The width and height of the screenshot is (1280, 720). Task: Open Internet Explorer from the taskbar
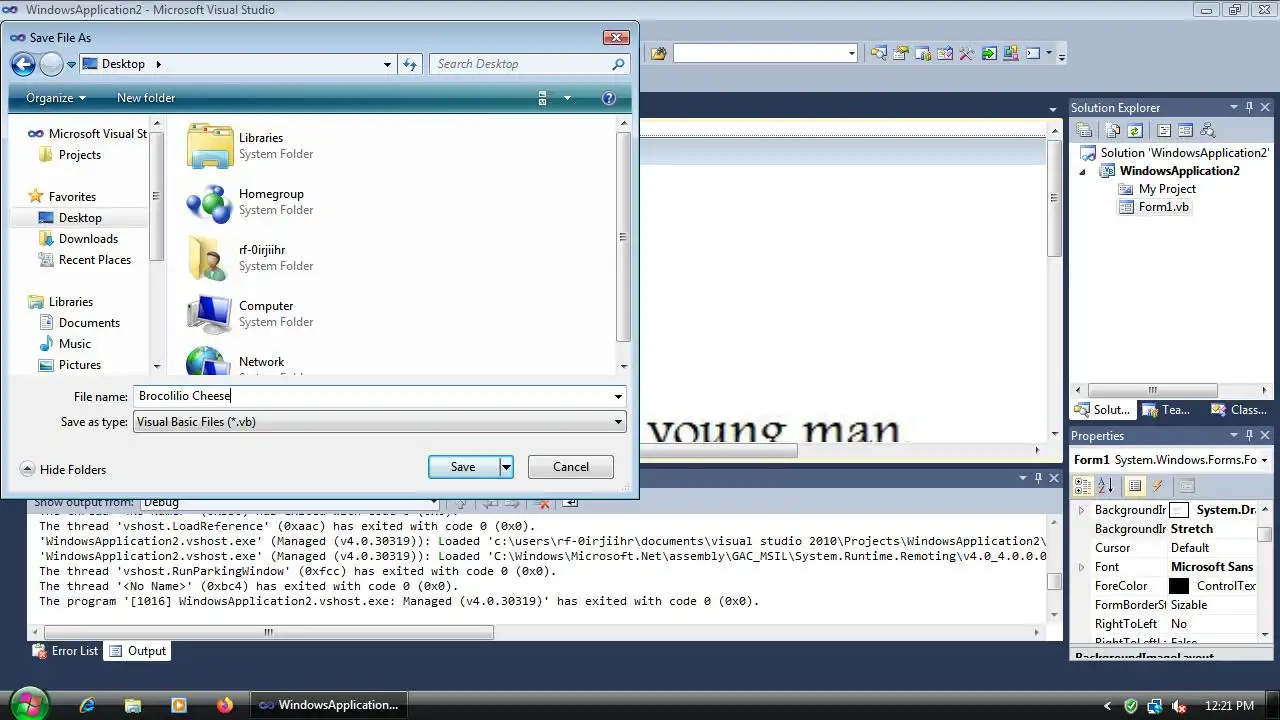tap(87, 705)
